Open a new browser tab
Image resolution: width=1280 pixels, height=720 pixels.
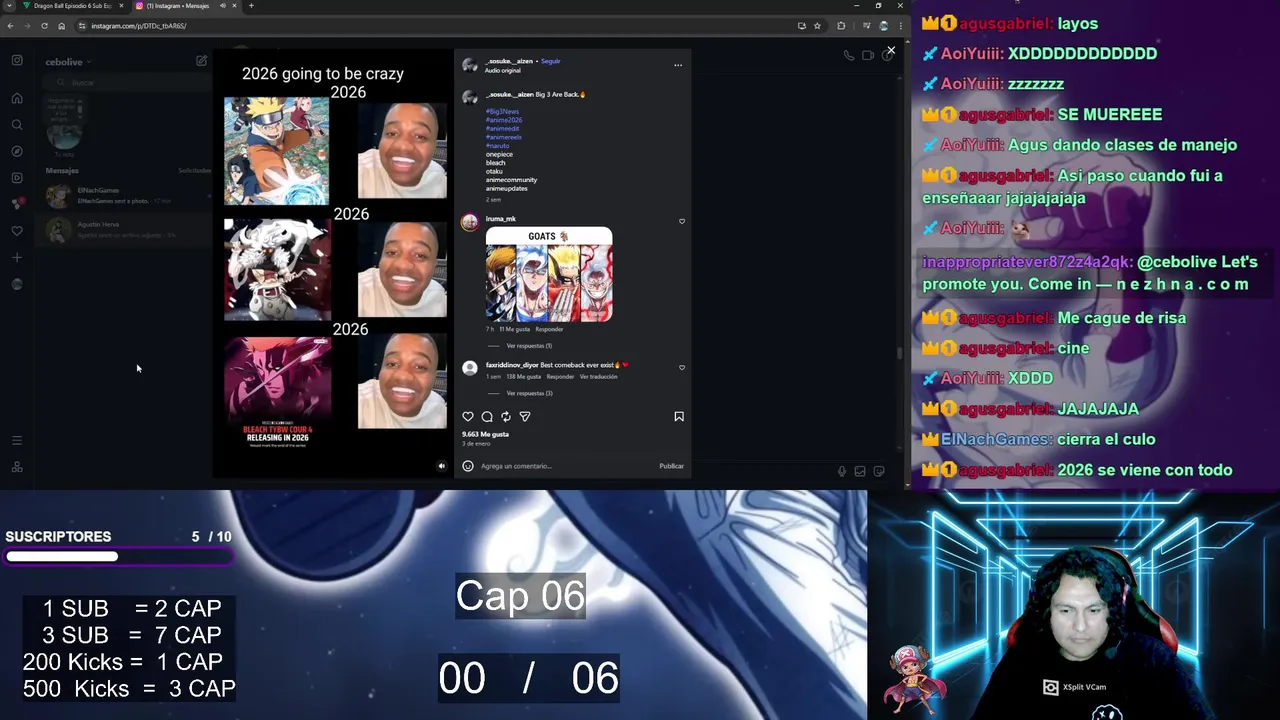[251, 6]
